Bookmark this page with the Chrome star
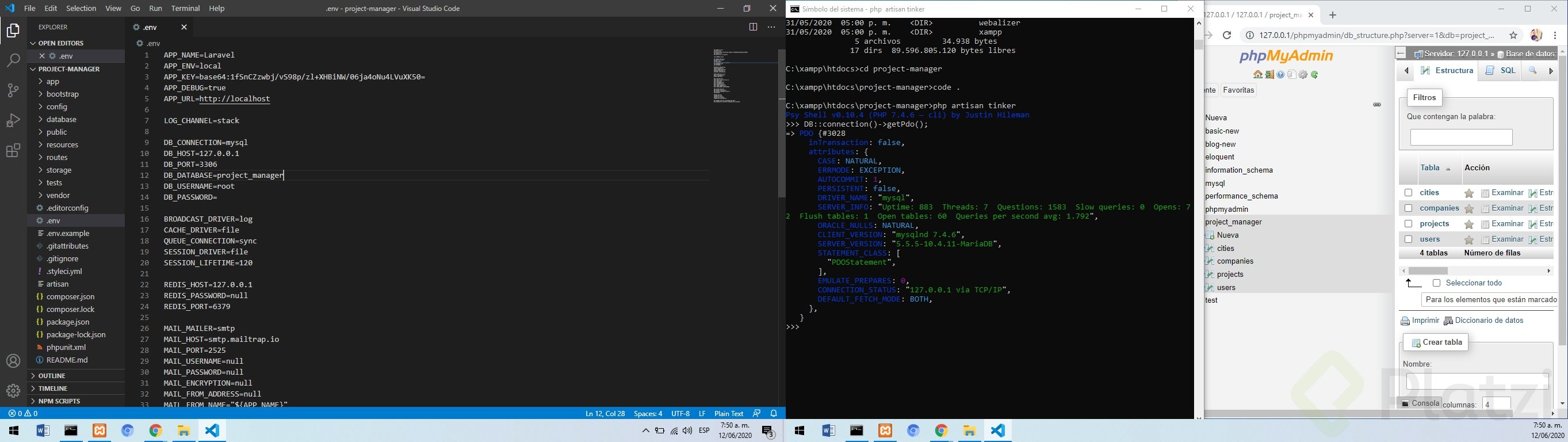 pos(1513,35)
